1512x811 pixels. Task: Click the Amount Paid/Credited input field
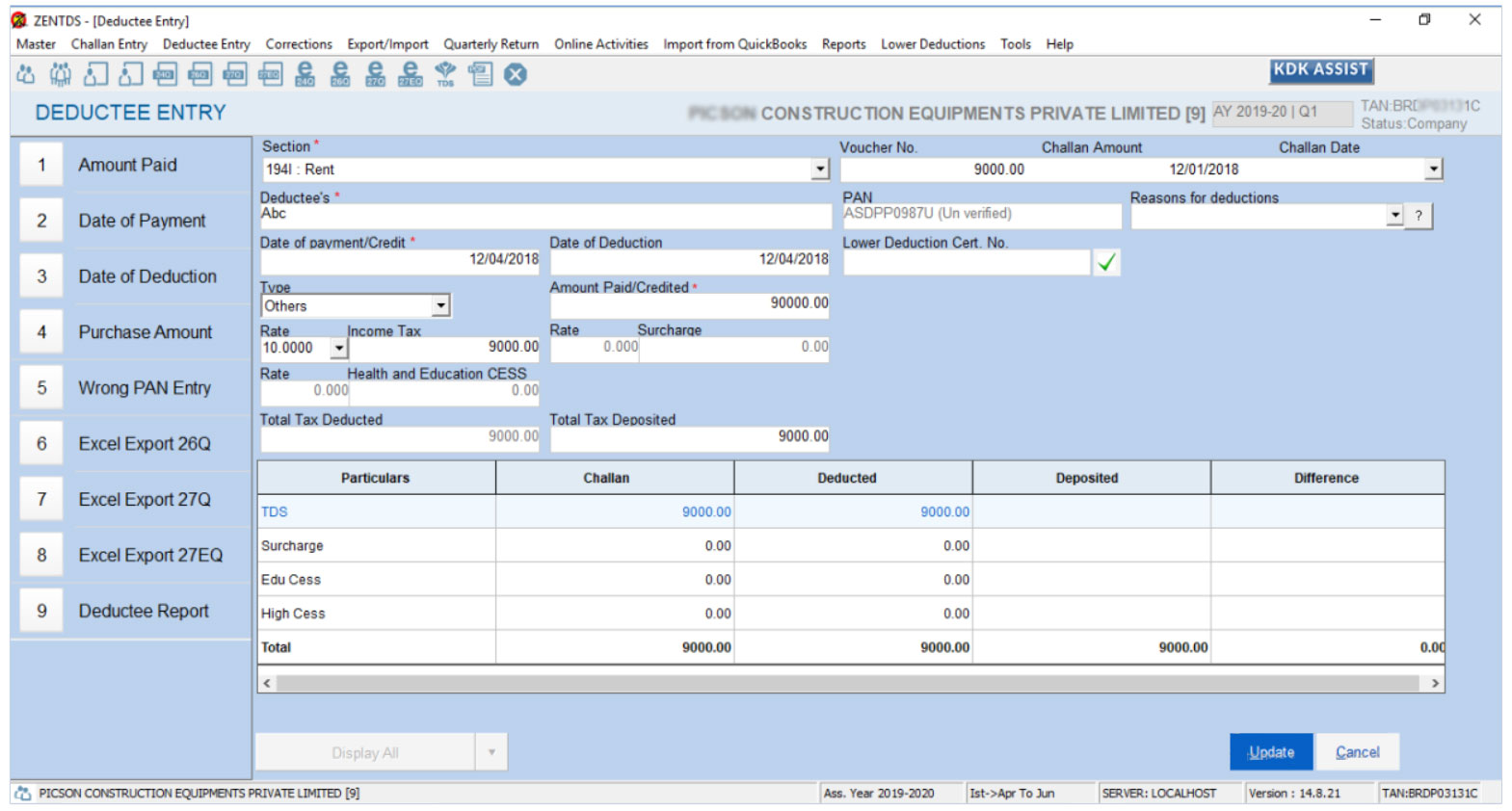pos(688,303)
